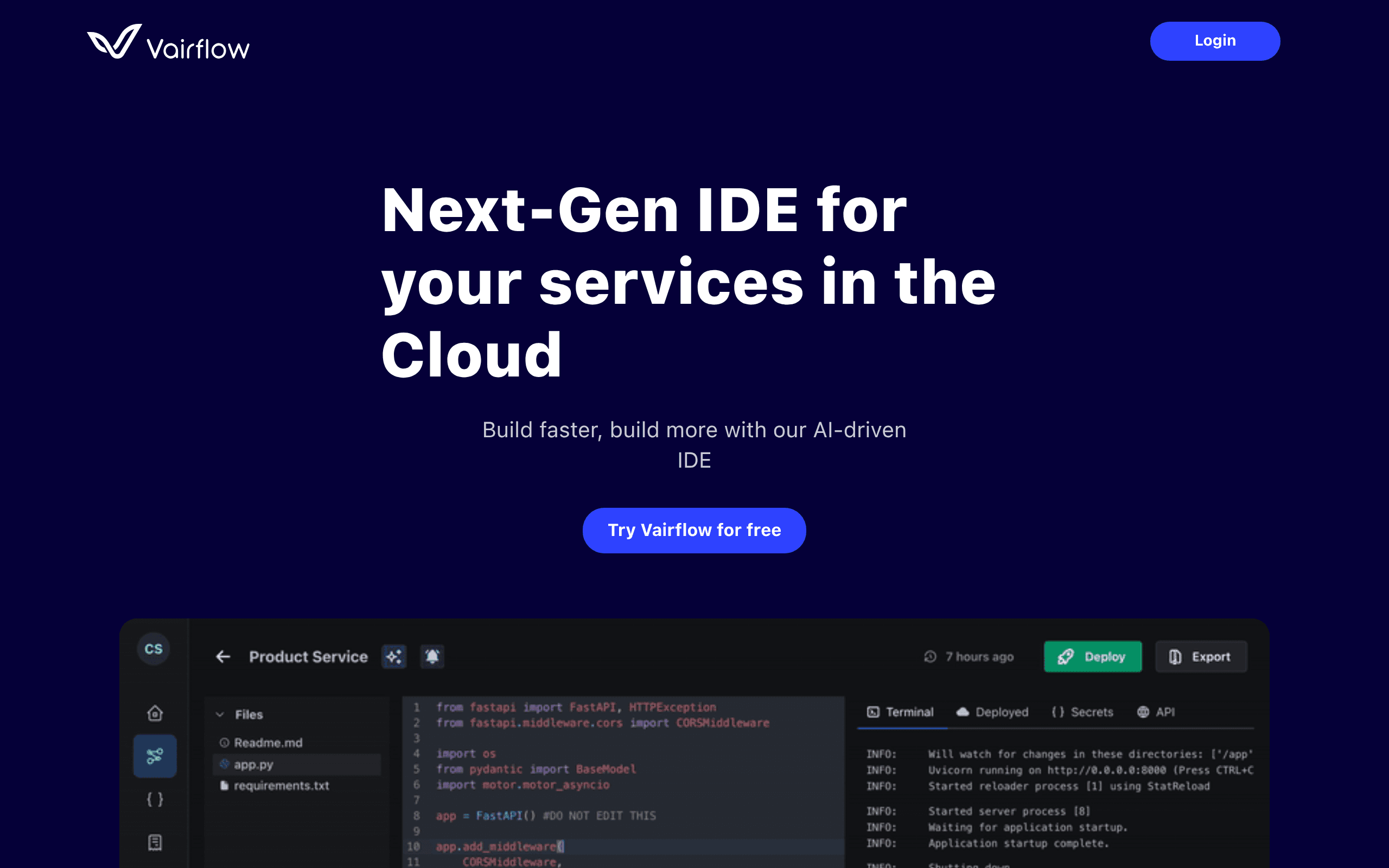
Task: Open the curly braces sidebar icon
Action: (155, 799)
